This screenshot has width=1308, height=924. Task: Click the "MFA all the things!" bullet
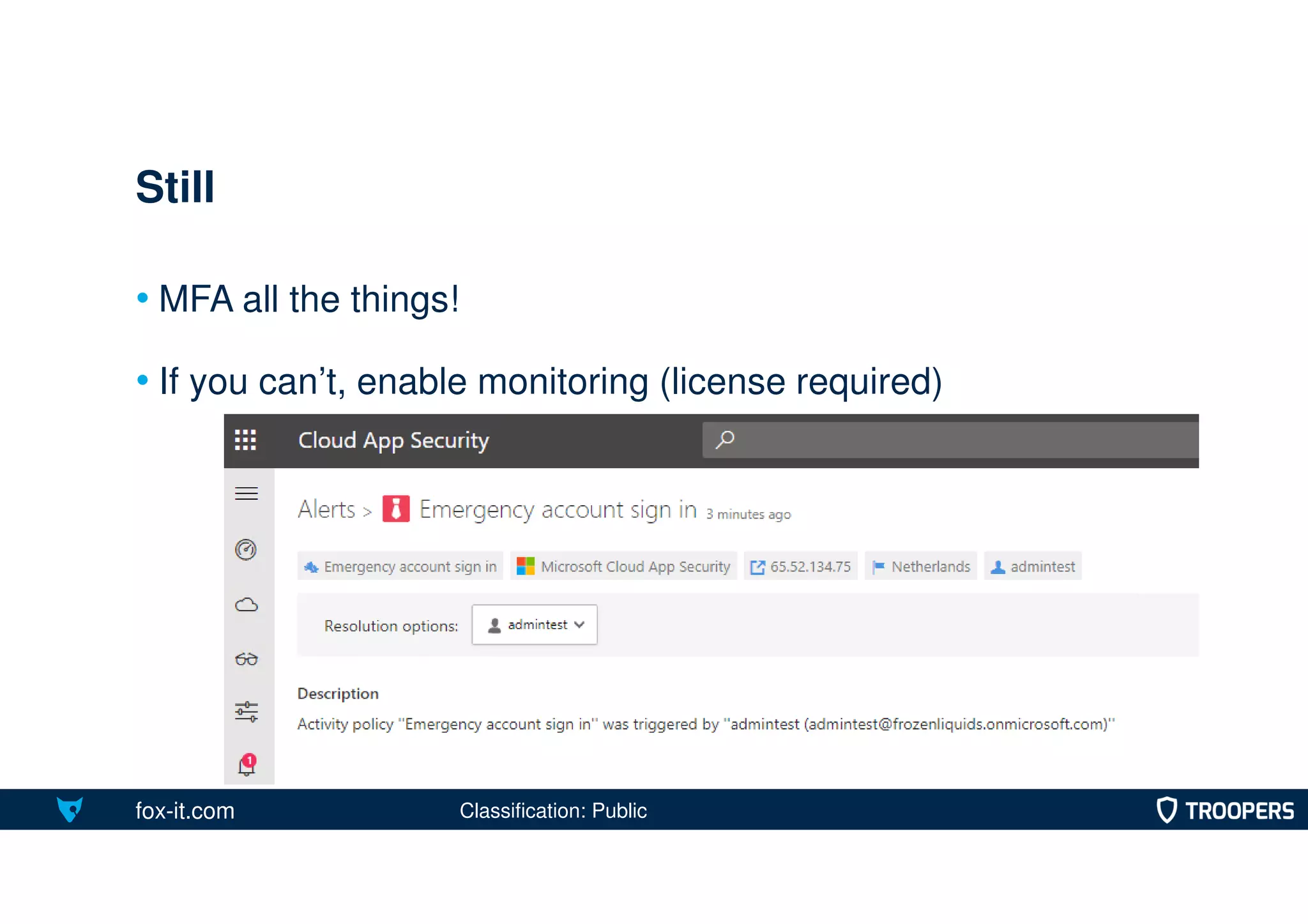(309, 299)
